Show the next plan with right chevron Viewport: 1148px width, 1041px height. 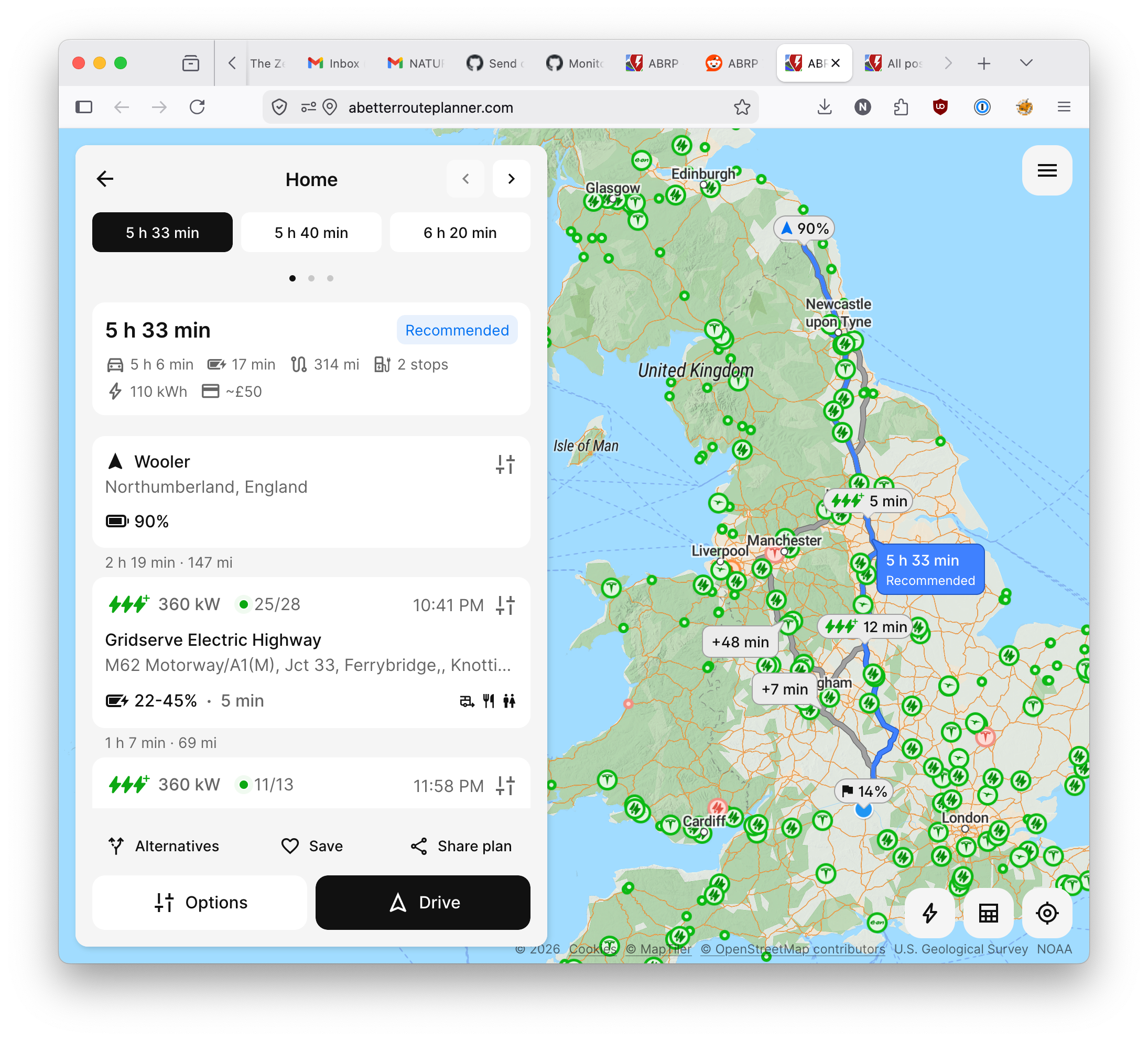(511, 179)
